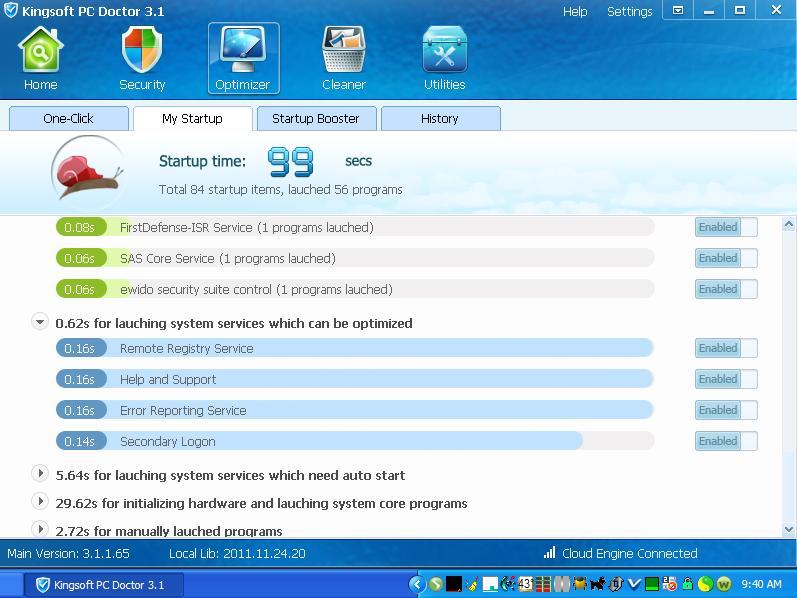Expand initializing hardware and system core programs
This screenshot has height=598, width=797.
[40, 502]
